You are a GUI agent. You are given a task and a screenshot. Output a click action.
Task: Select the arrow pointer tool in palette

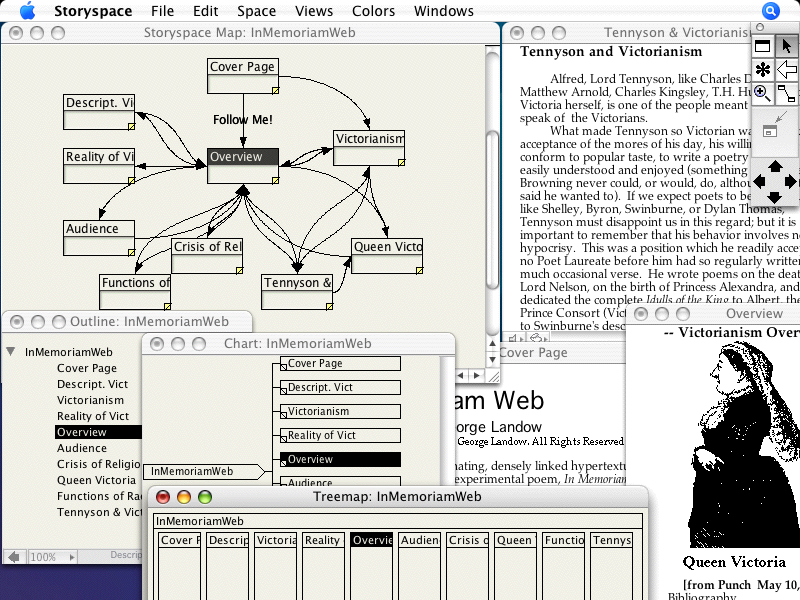click(787, 46)
